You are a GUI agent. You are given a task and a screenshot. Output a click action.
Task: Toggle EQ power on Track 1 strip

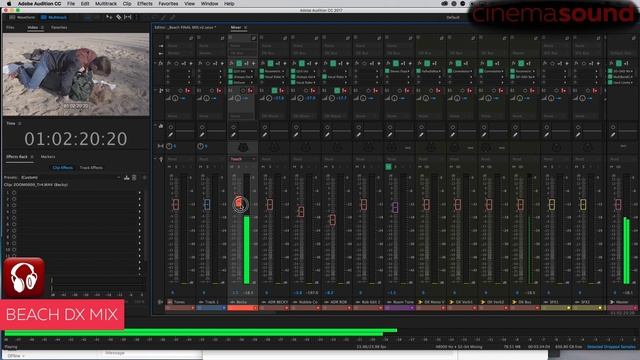click(x=202, y=127)
